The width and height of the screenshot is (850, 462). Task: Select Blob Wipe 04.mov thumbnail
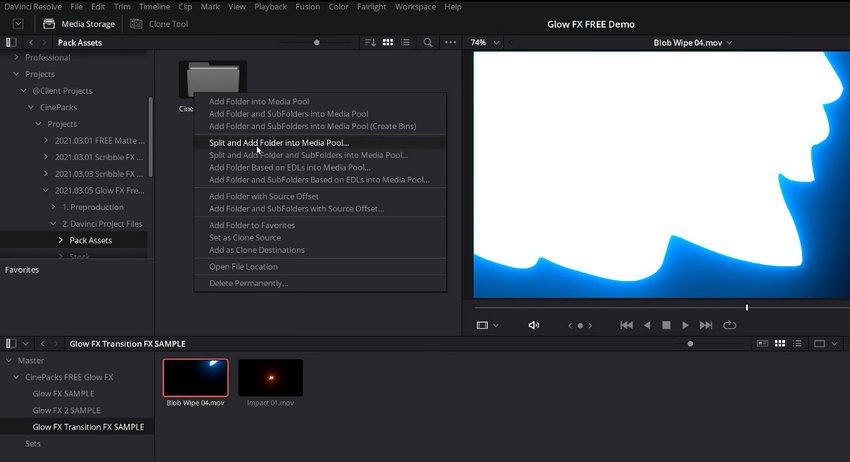pyautogui.click(x=196, y=377)
